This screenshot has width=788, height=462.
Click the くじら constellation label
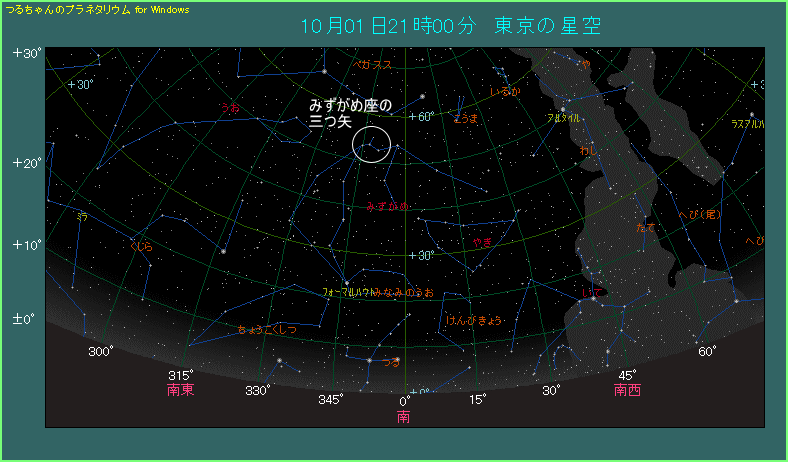(142, 245)
